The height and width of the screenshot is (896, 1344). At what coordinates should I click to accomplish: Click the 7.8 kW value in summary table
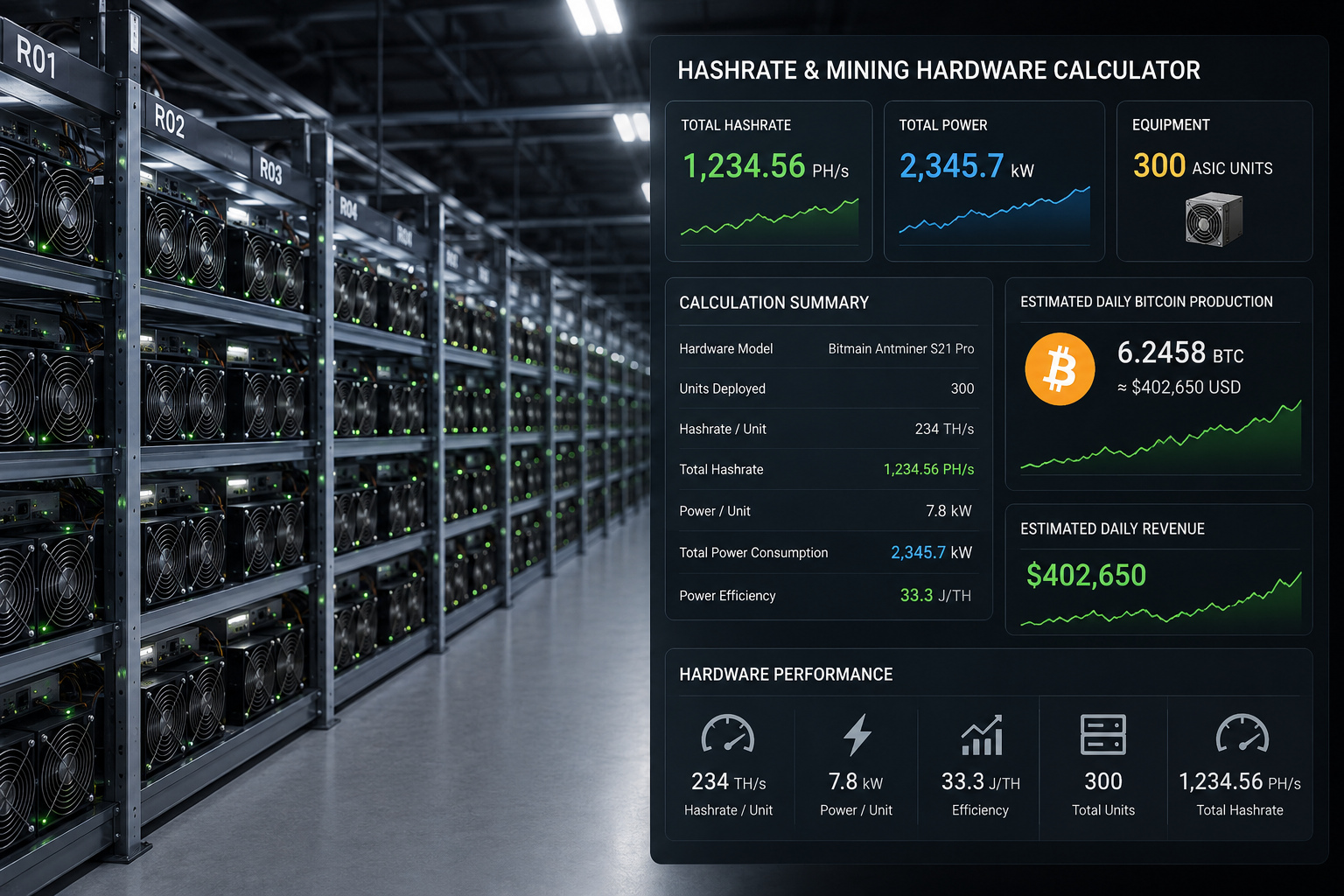point(948,511)
